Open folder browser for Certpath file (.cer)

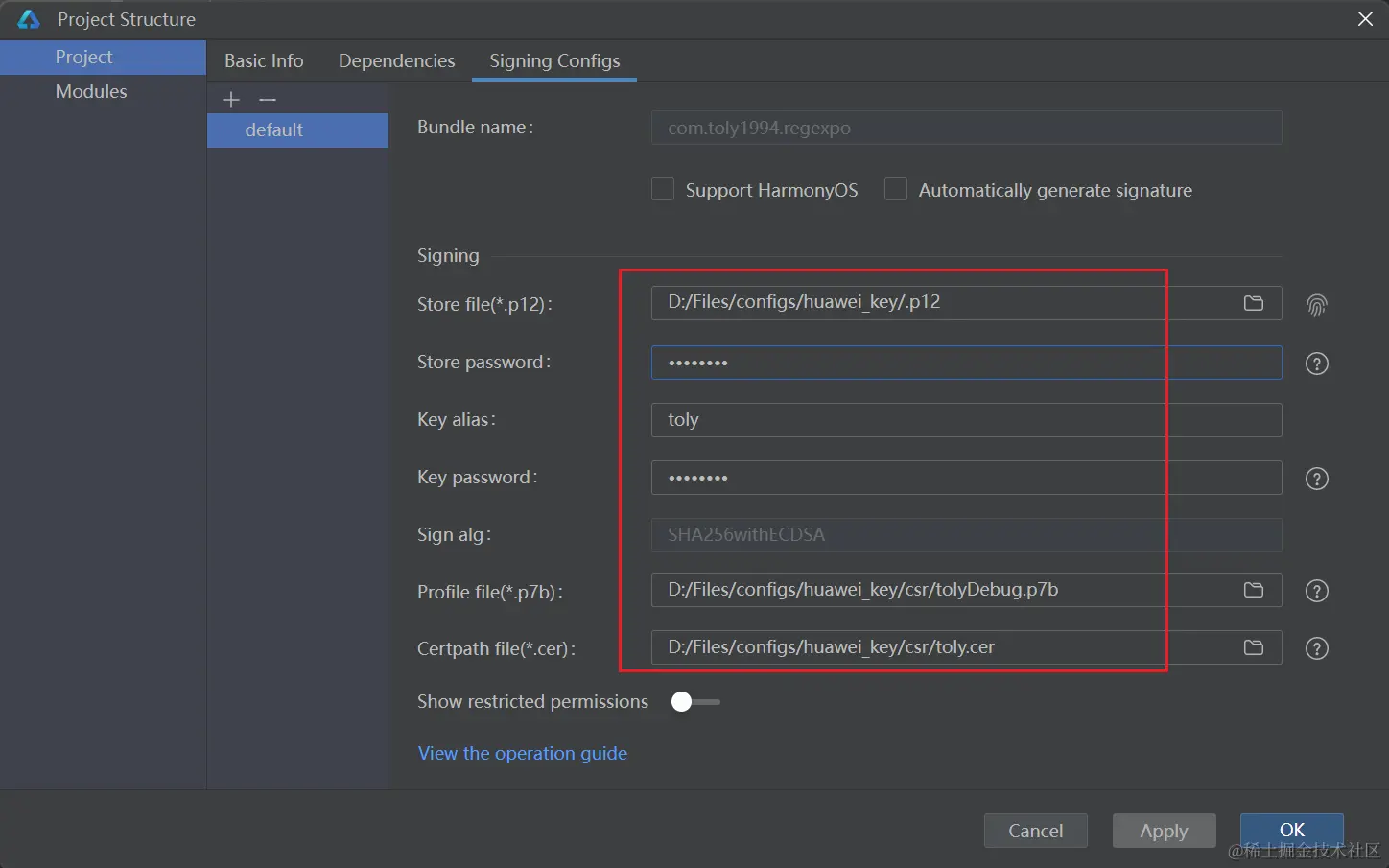1253,647
